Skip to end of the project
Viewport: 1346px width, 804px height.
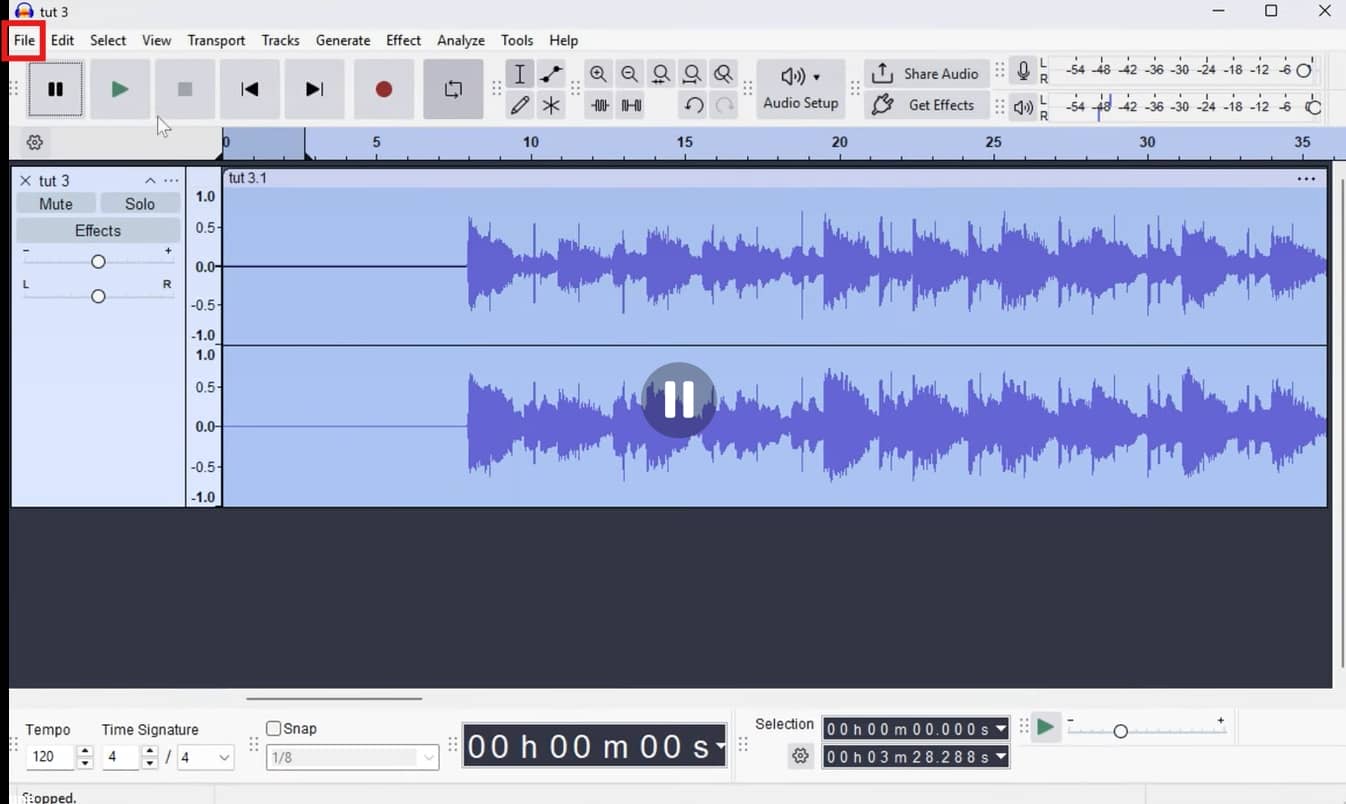(315, 89)
